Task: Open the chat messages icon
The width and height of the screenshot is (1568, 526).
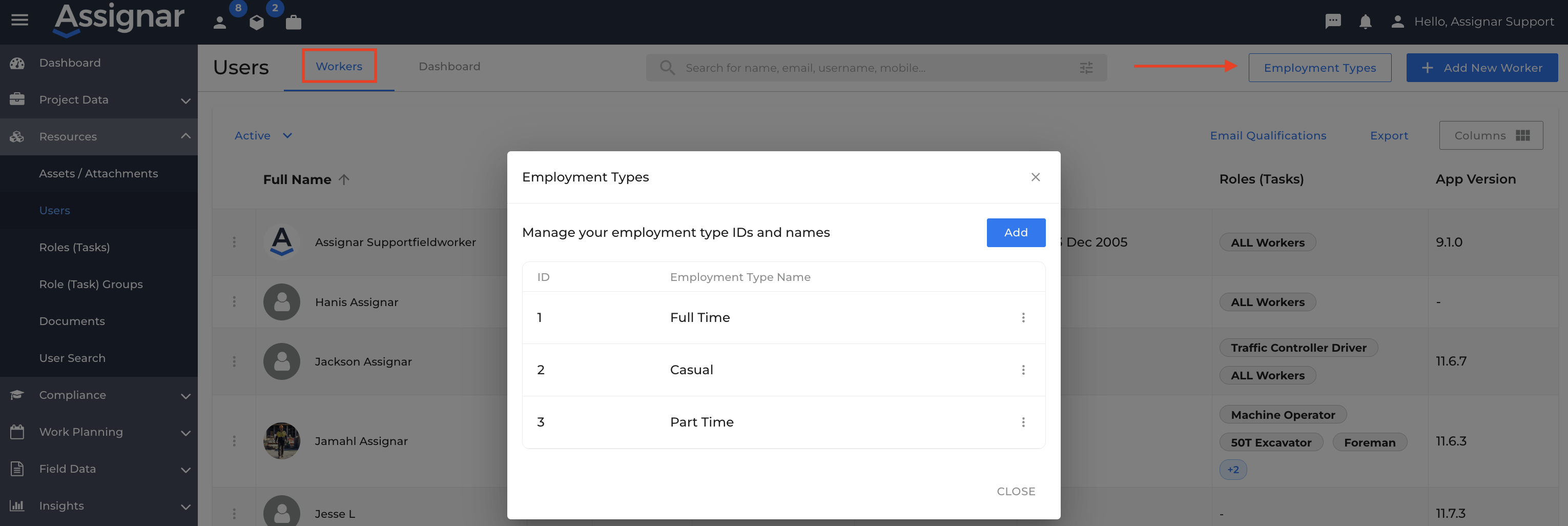Action: [x=1333, y=22]
